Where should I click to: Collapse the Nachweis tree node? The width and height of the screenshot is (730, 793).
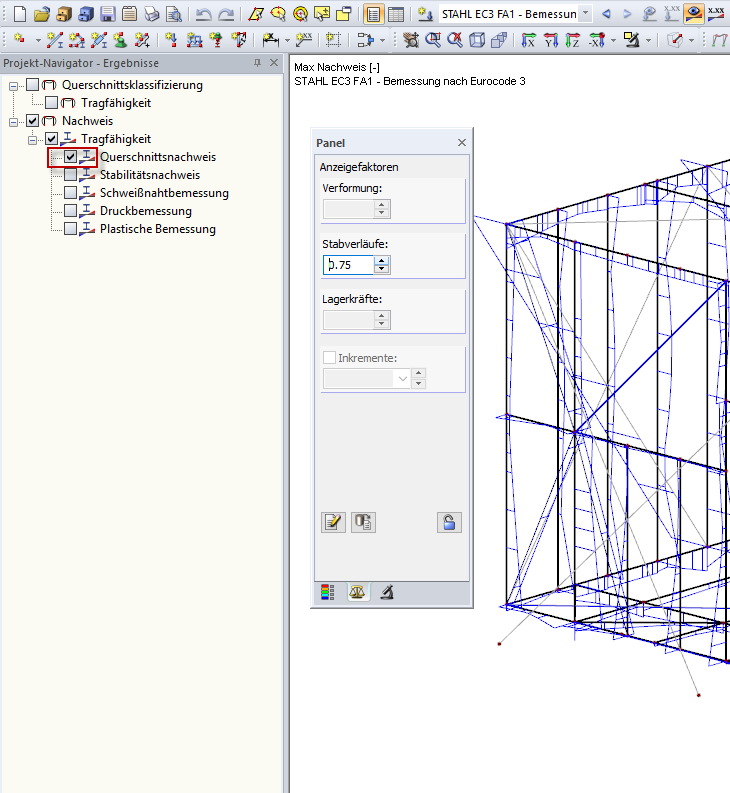click(14, 121)
